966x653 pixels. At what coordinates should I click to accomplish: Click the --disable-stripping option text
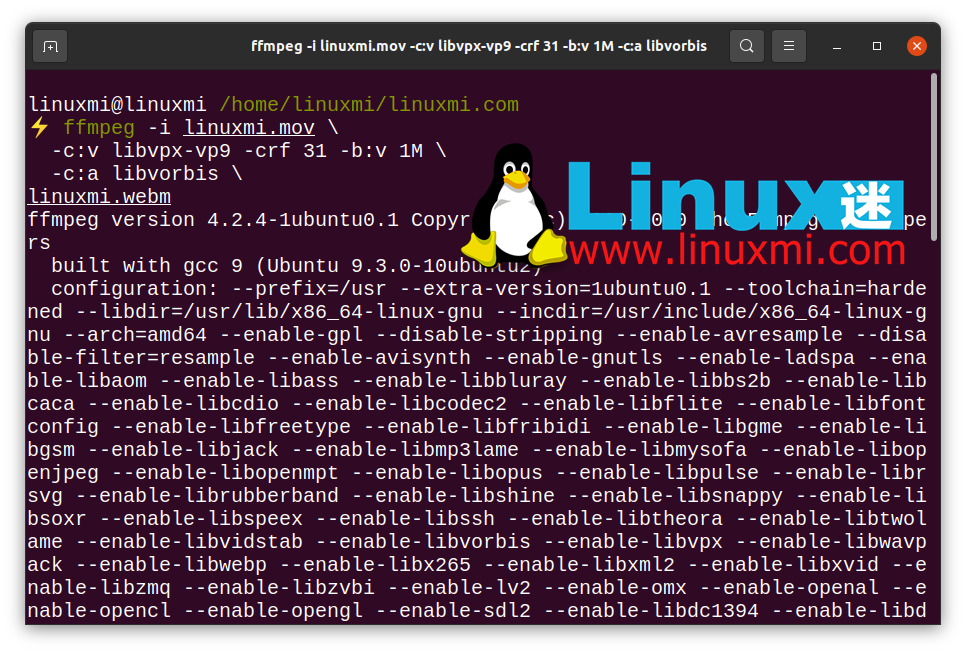[x=489, y=335]
